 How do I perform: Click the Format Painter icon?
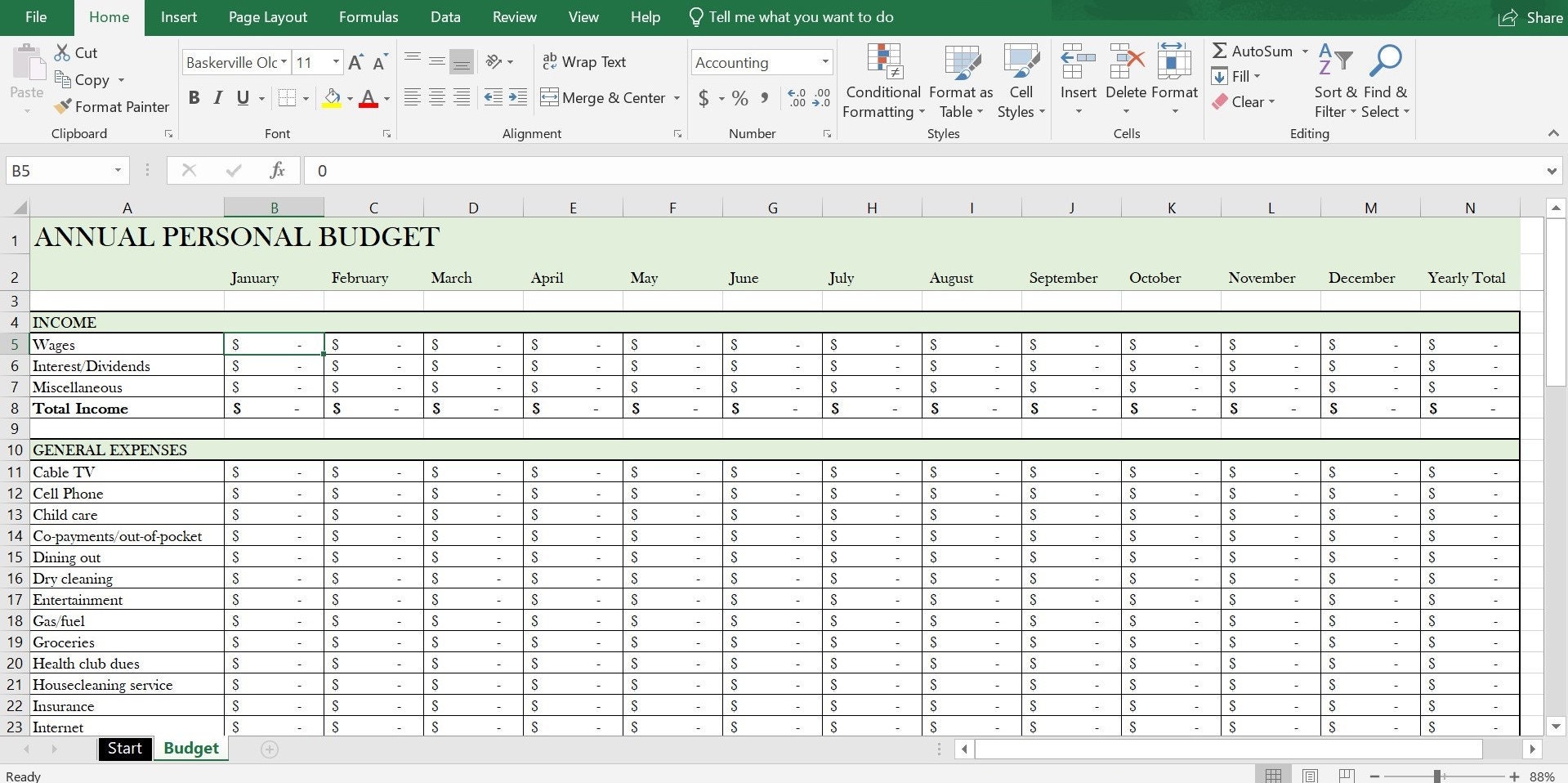pyautogui.click(x=63, y=106)
